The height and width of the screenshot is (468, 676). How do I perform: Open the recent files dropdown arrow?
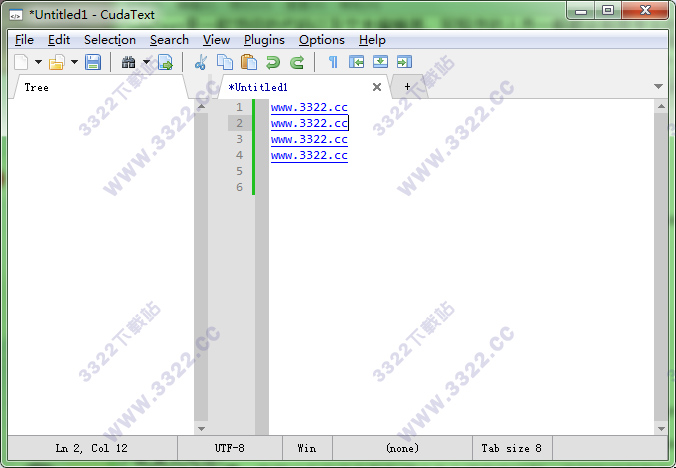(x=74, y=62)
